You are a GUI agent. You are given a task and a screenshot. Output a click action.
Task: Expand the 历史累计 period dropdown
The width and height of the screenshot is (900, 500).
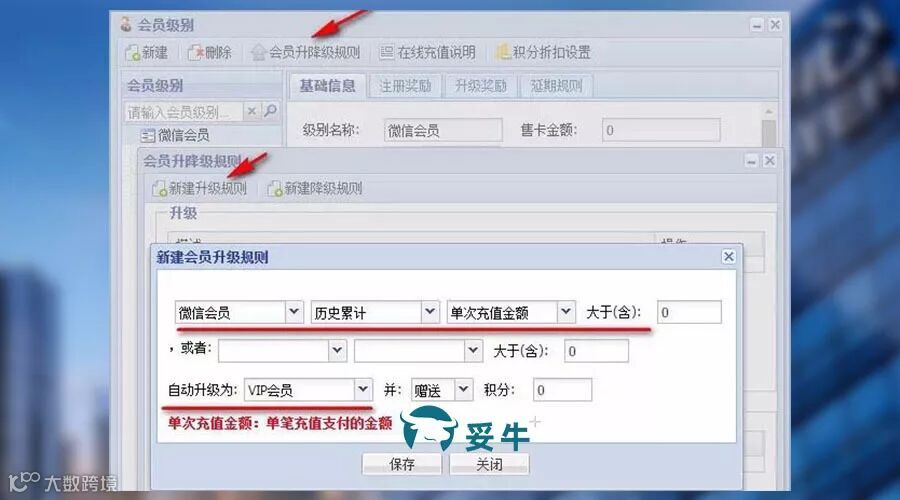pos(430,312)
